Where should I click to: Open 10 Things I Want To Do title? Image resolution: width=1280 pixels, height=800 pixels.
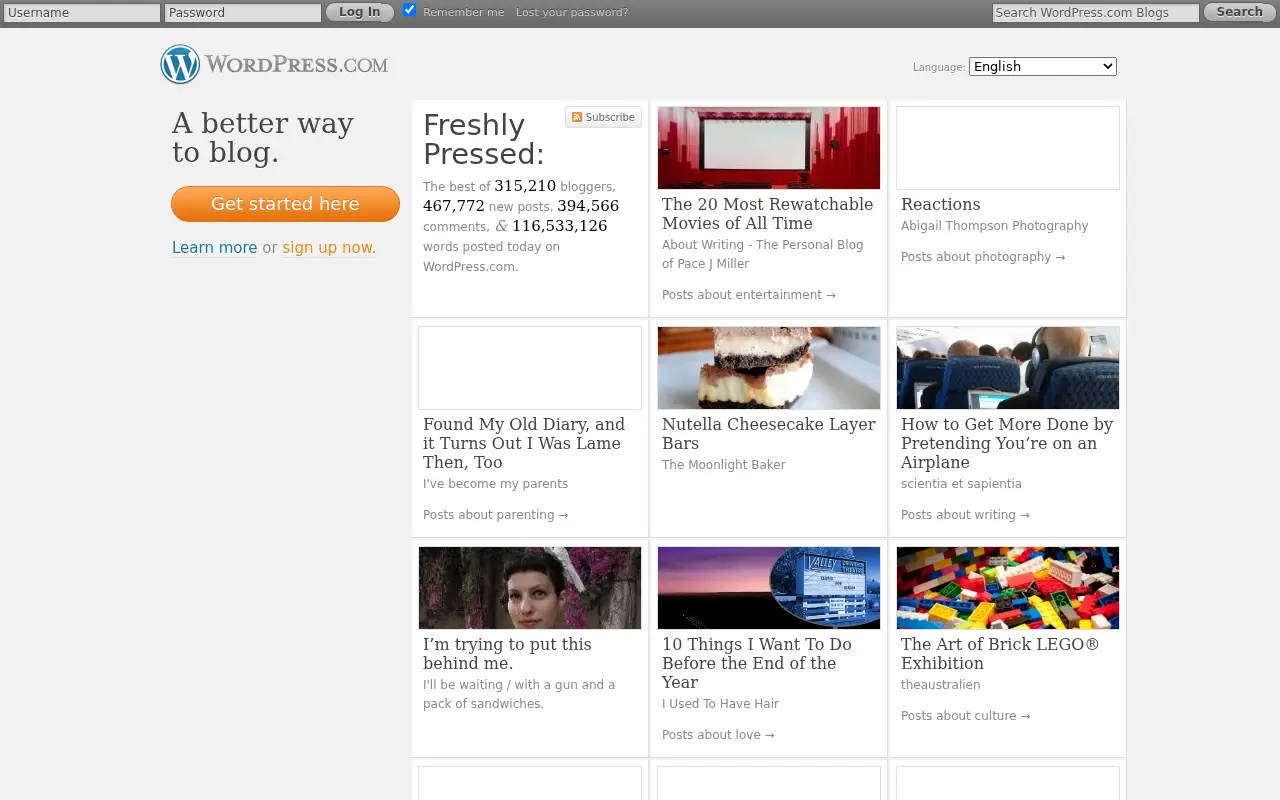757,663
